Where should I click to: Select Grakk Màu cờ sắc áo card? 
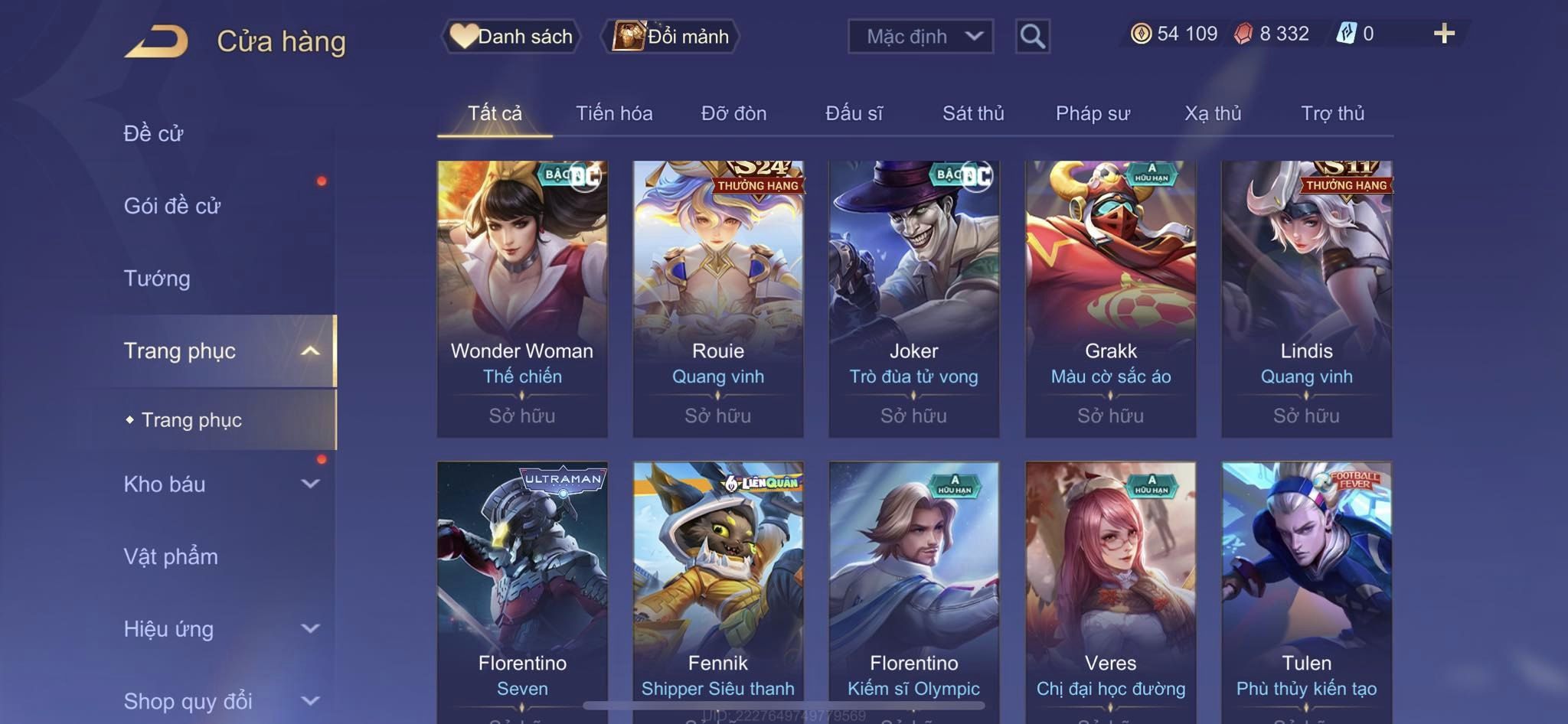tap(1111, 299)
